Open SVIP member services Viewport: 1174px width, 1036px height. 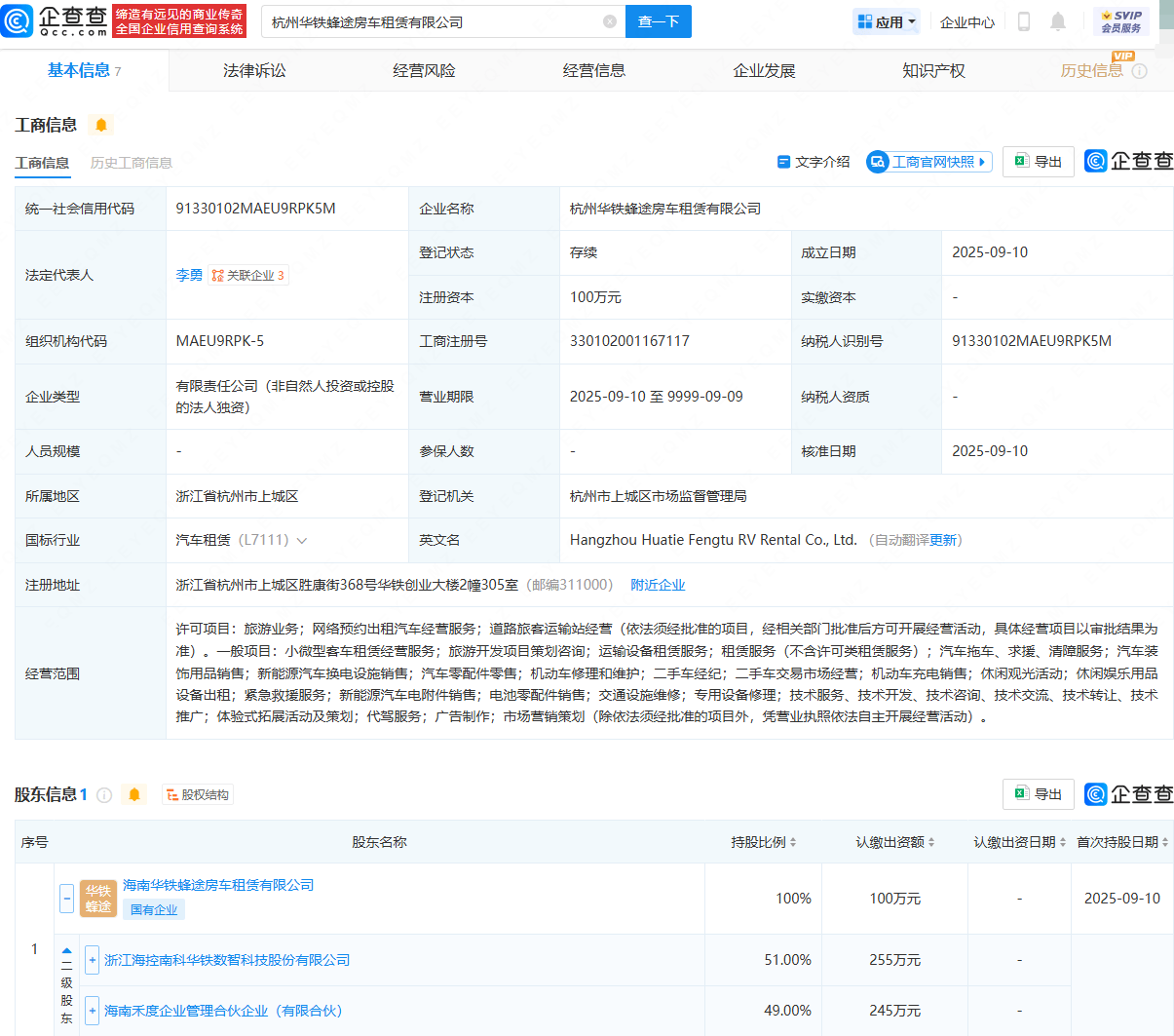(1121, 21)
